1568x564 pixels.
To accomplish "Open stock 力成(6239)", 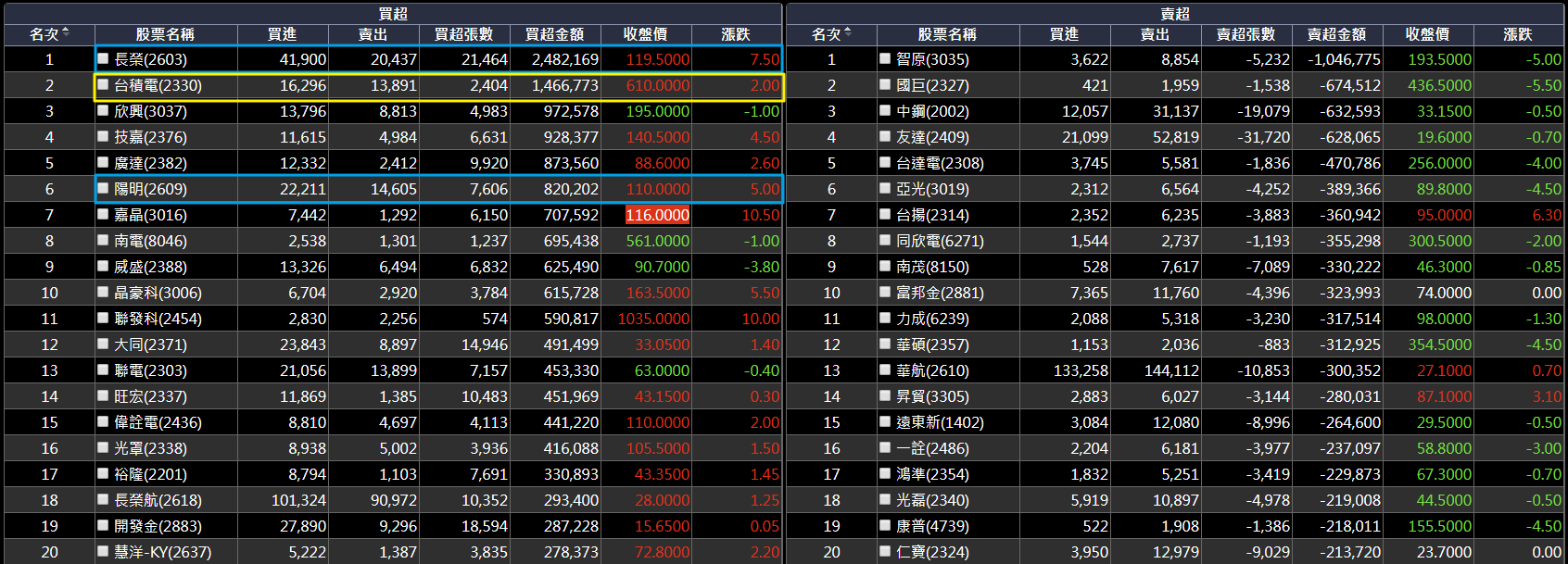I will [932, 319].
